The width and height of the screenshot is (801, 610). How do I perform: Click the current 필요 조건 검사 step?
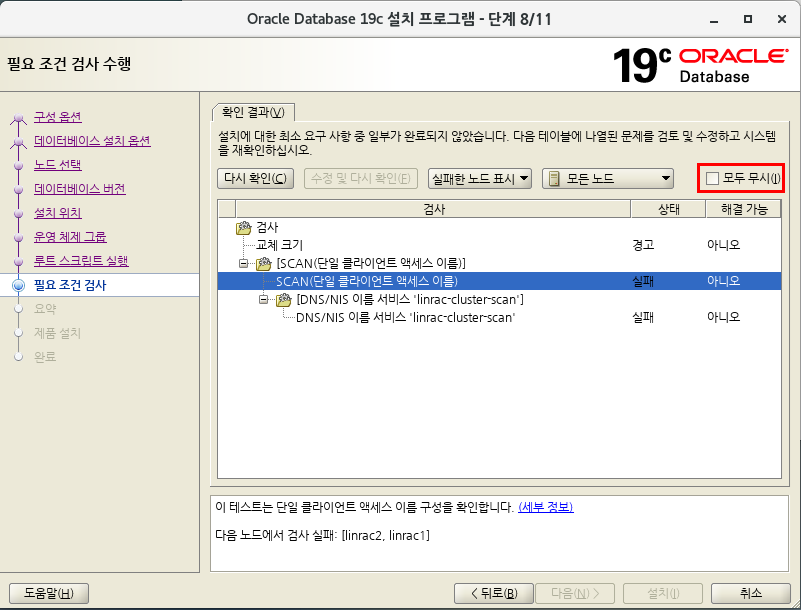70,285
